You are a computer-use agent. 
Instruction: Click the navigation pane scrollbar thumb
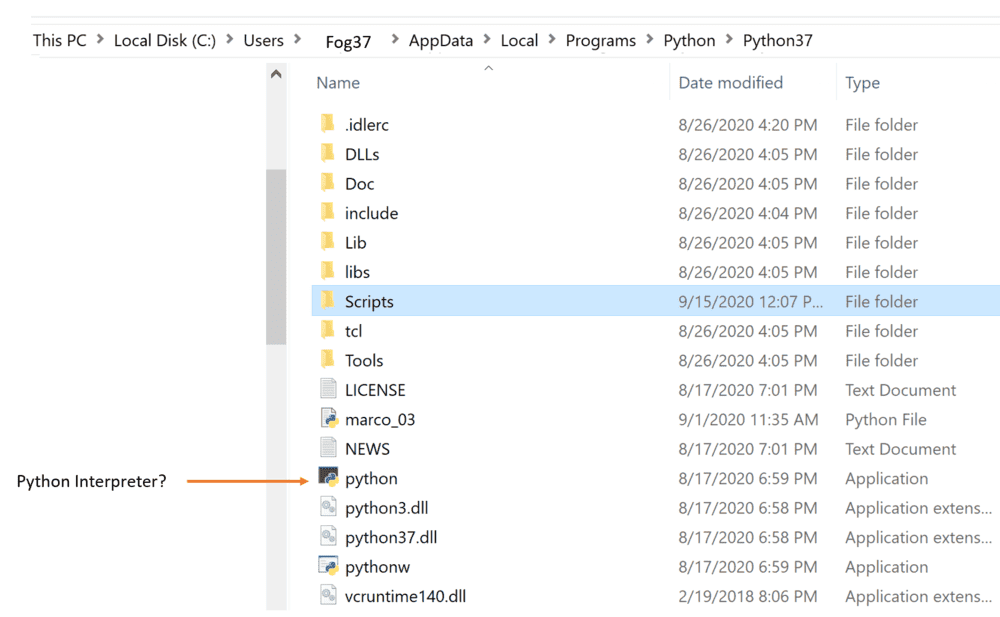coord(276,255)
